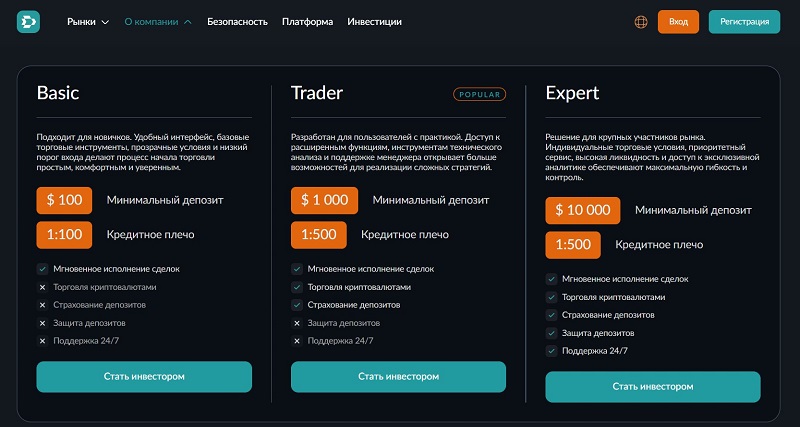Collapse the О компании dropdown menu
This screenshot has width=800, height=427.
click(x=157, y=21)
